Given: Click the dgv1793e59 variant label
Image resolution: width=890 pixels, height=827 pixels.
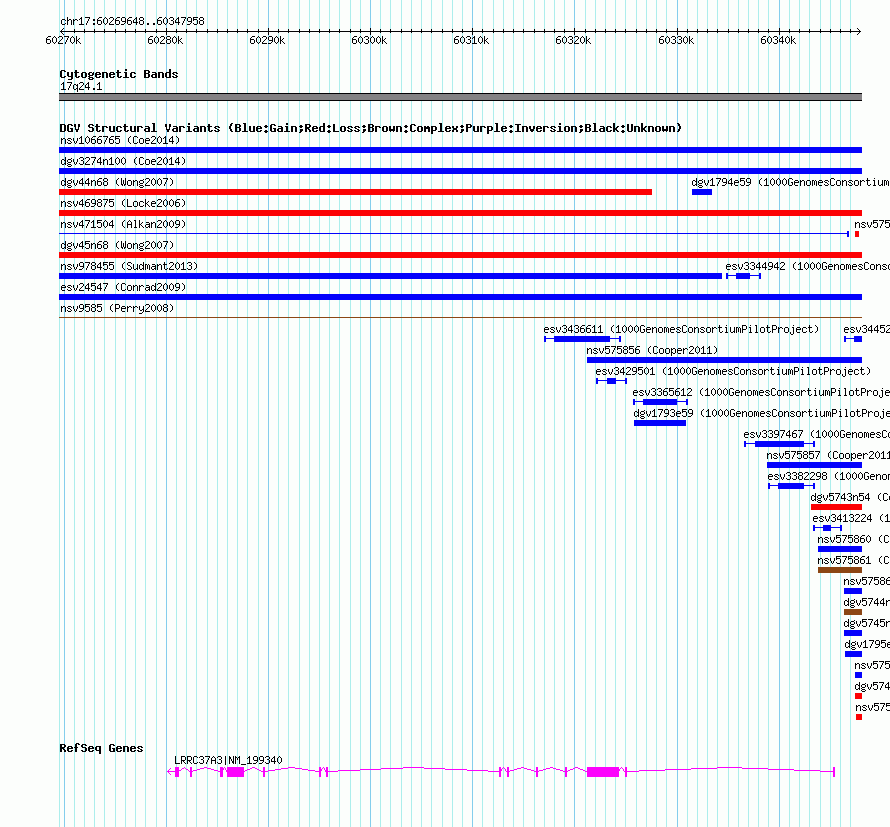Looking at the screenshot, I should coord(761,413).
